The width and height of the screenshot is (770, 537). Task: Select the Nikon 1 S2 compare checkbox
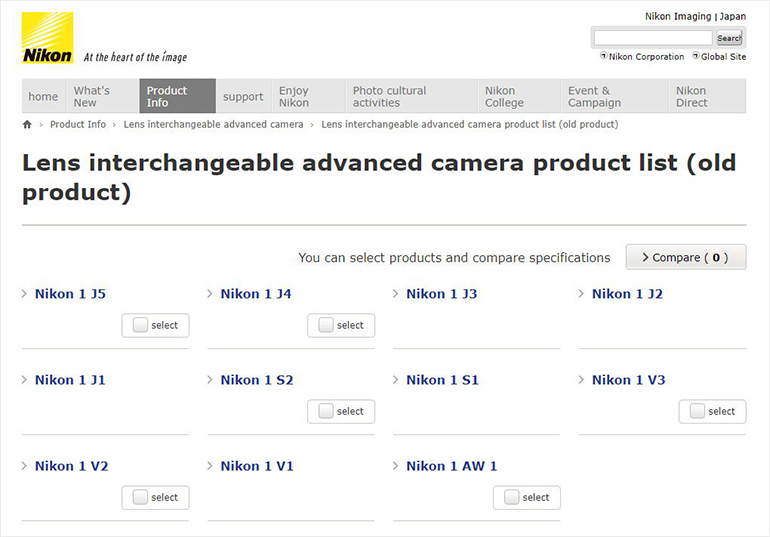point(326,411)
